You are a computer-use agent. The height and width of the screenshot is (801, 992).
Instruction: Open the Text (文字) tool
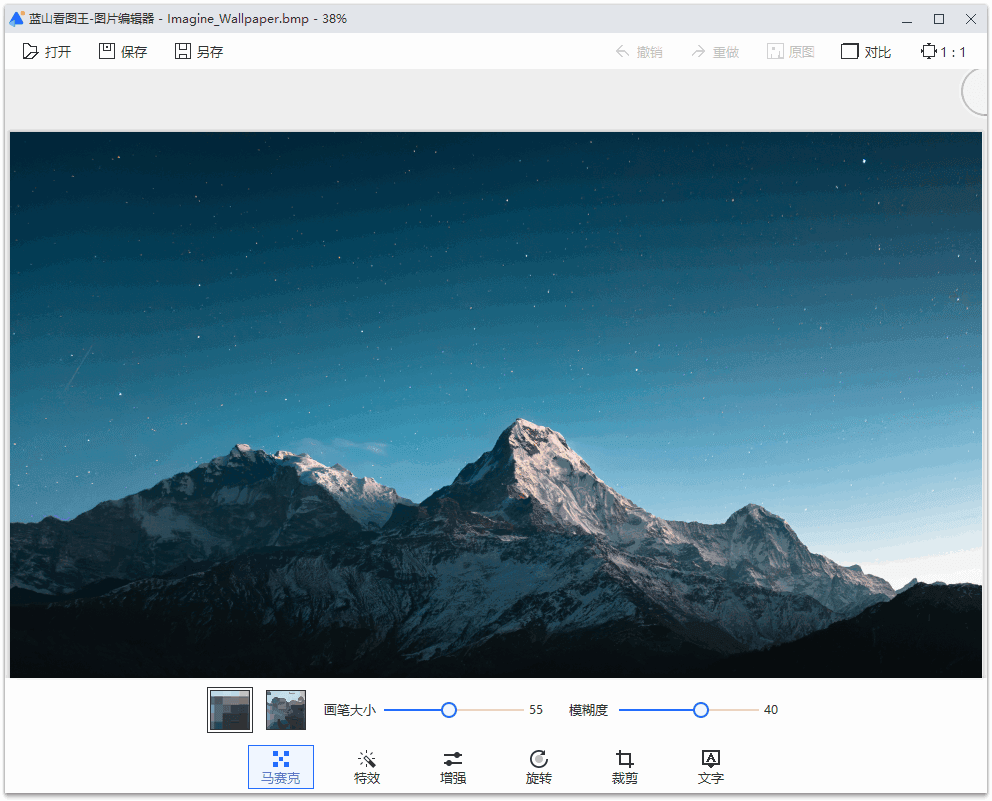(x=711, y=767)
